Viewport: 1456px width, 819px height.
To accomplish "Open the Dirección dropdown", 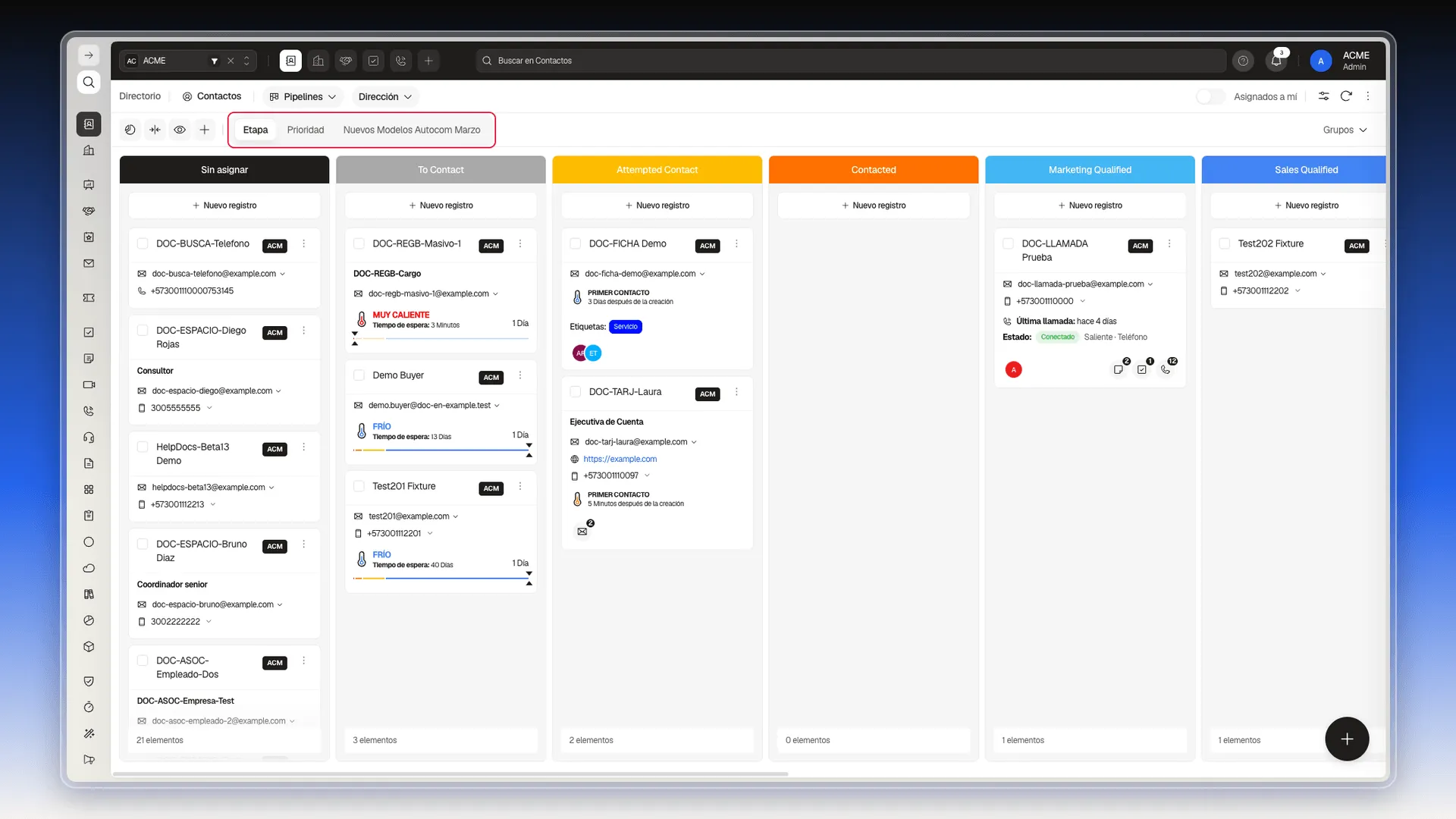I will (385, 96).
